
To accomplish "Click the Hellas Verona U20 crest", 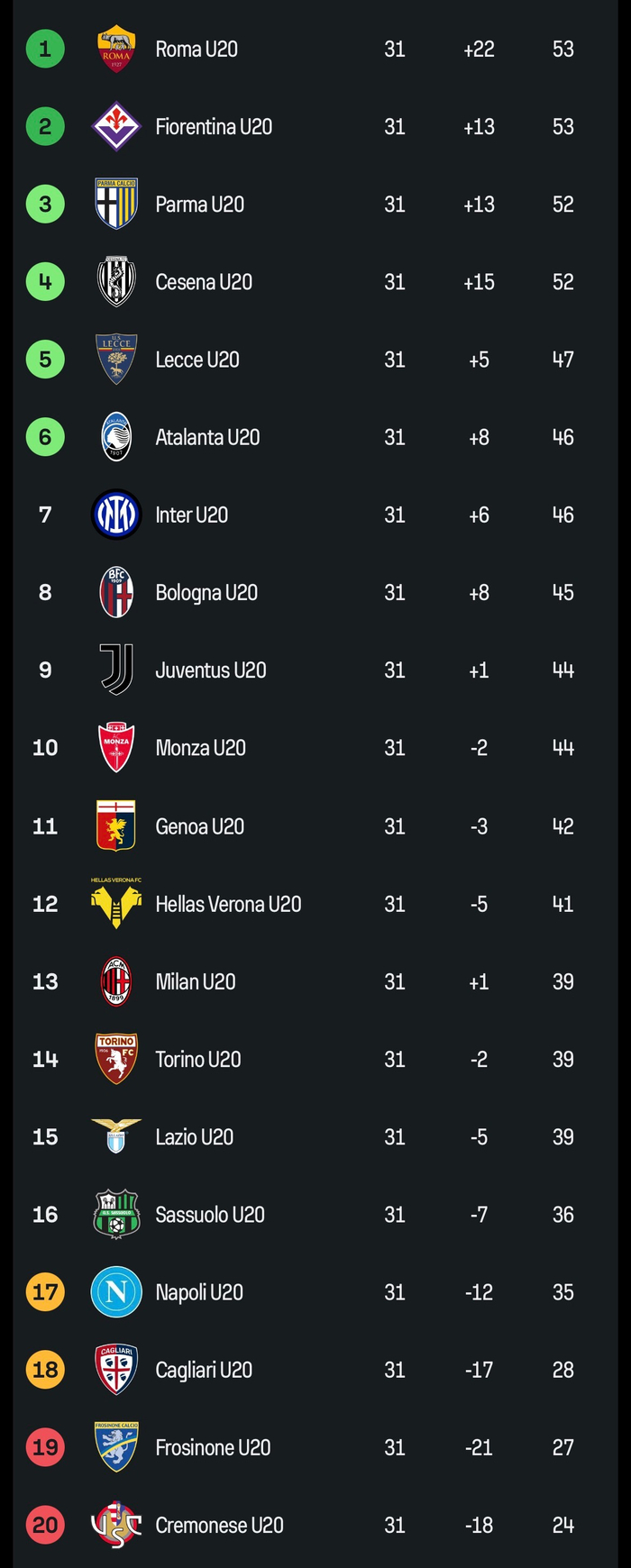I will (116, 904).
